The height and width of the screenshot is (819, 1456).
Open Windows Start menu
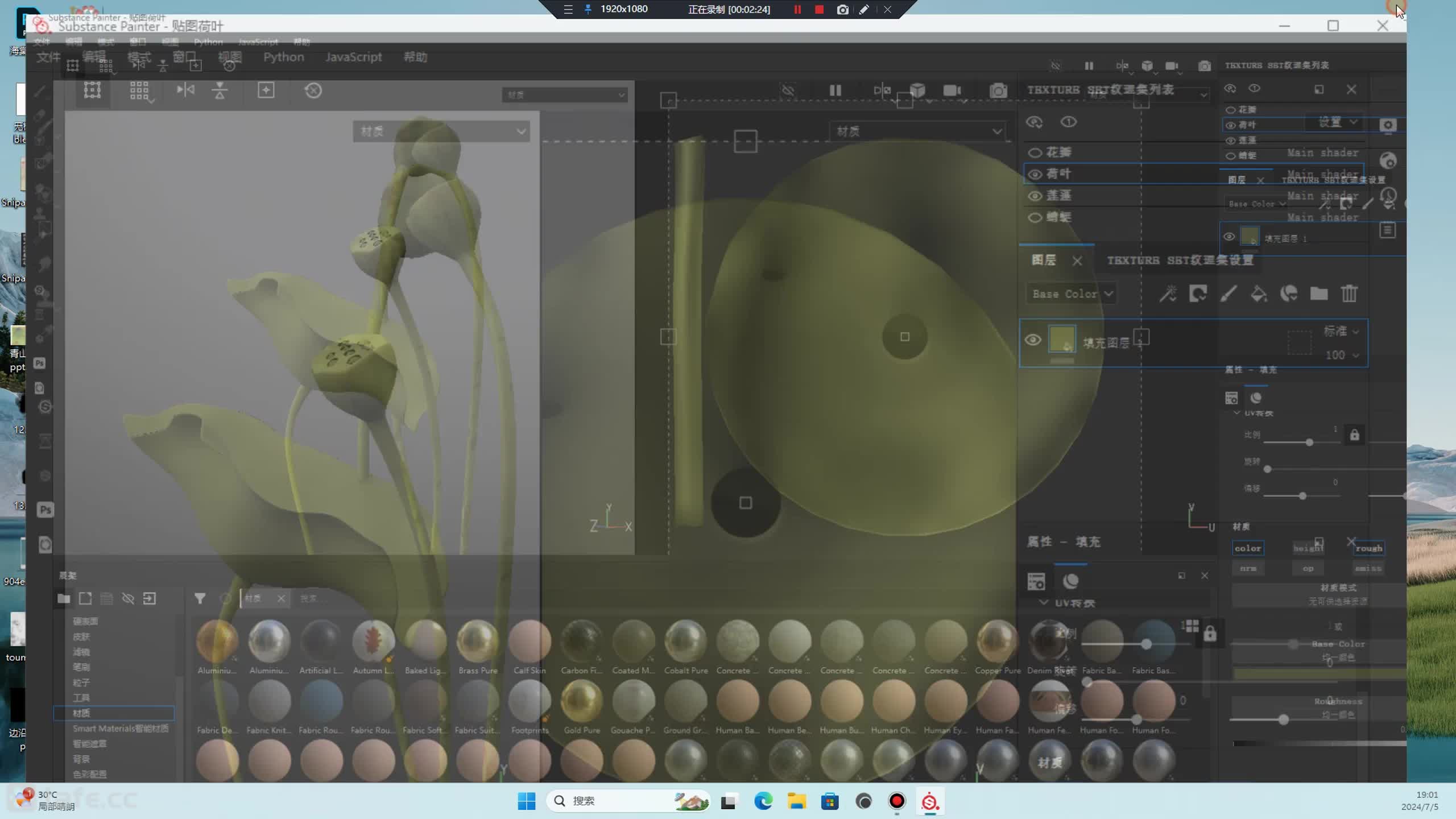526,801
